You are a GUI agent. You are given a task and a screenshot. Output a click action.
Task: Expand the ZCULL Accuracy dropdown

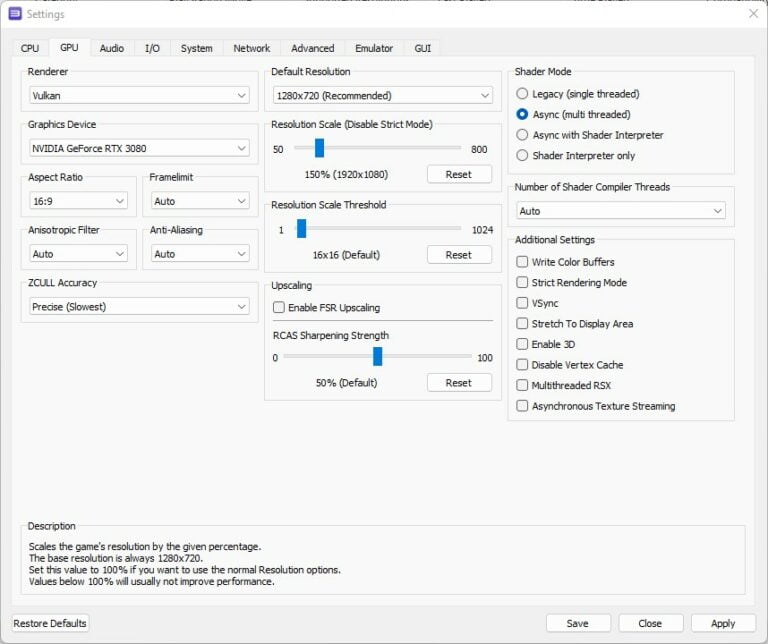point(139,307)
